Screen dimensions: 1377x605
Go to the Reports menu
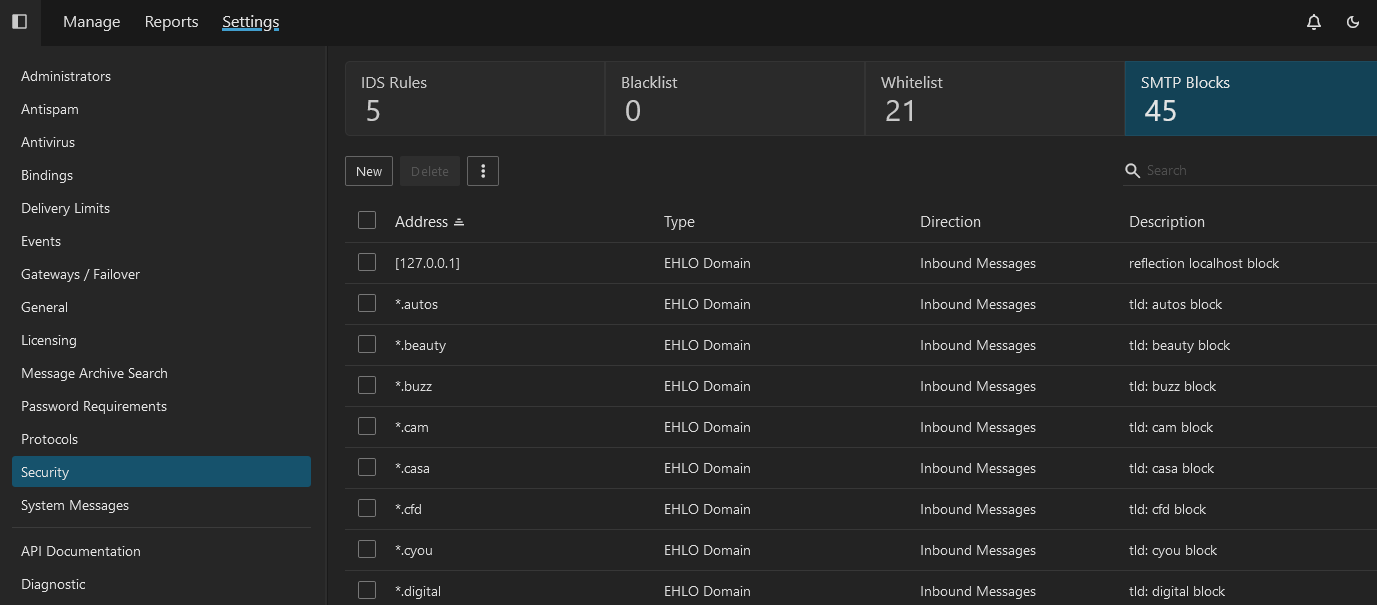tap(171, 22)
